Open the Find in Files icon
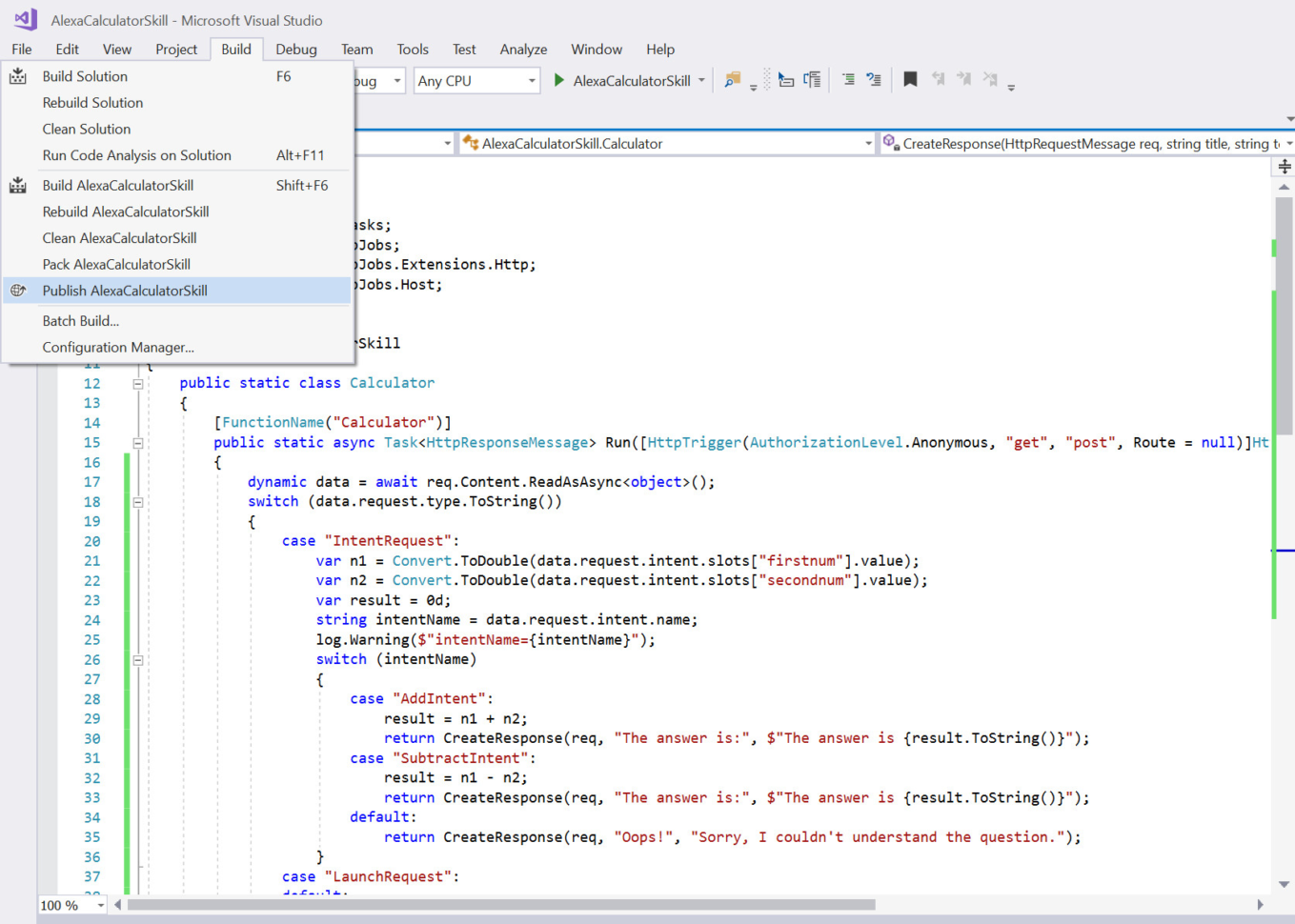This screenshot has width=1295, height=924. coord(732,81)
